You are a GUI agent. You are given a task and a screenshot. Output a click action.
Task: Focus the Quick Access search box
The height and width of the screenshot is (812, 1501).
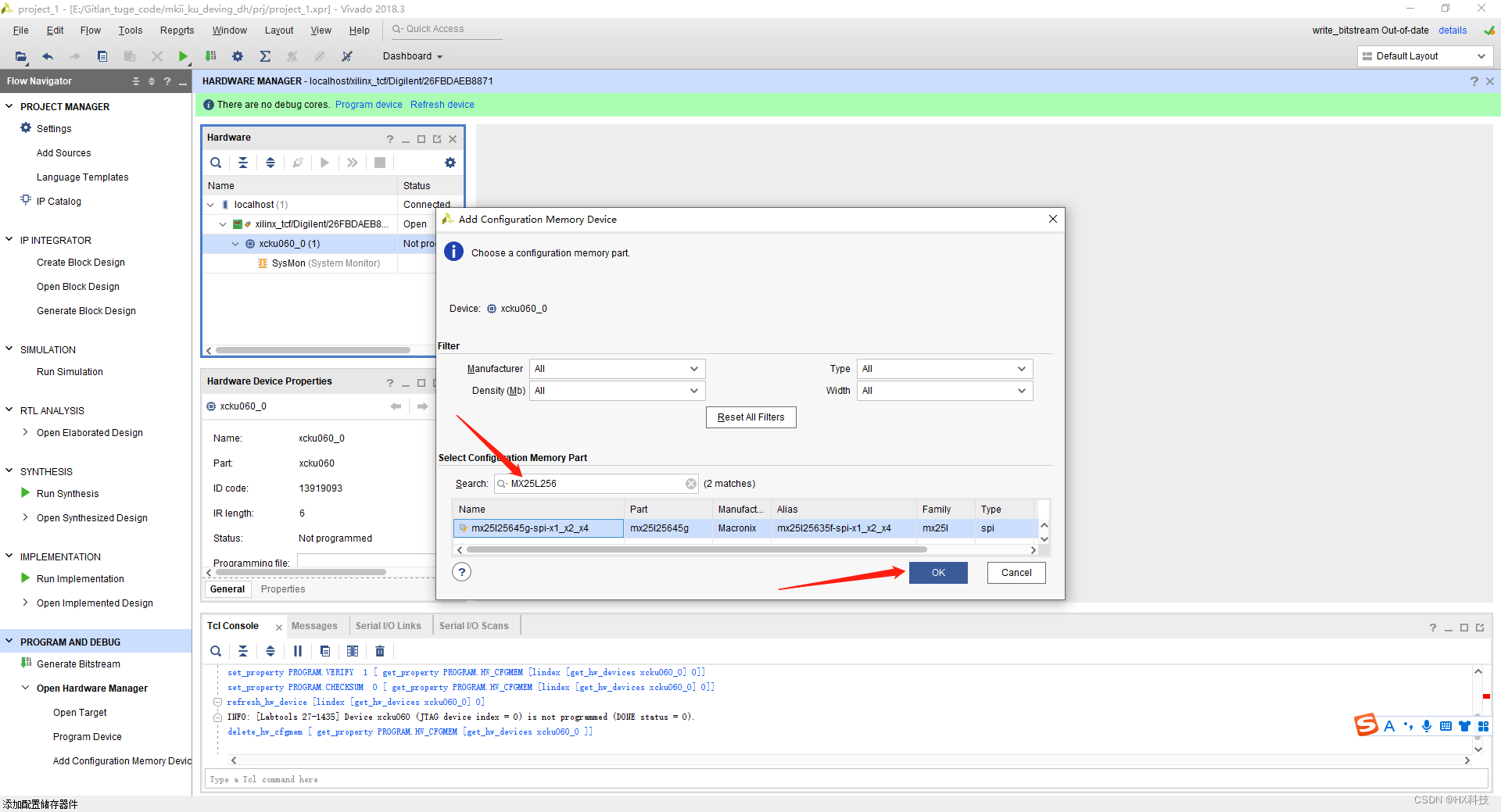[446, 29]
